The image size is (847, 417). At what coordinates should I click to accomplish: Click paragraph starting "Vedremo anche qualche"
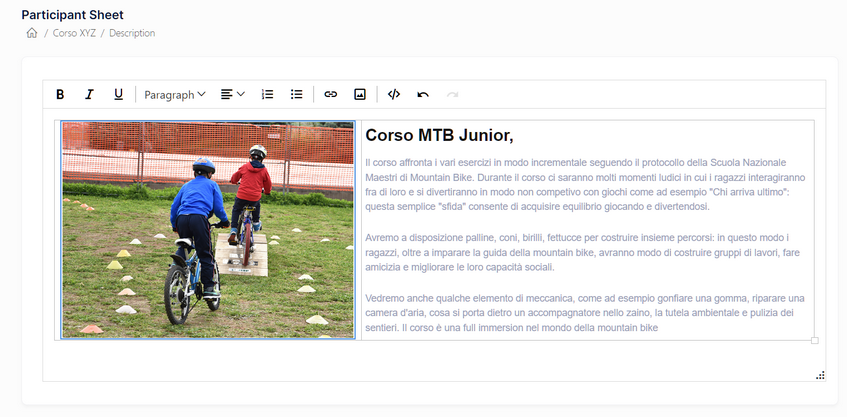click(x=585, y=313)
